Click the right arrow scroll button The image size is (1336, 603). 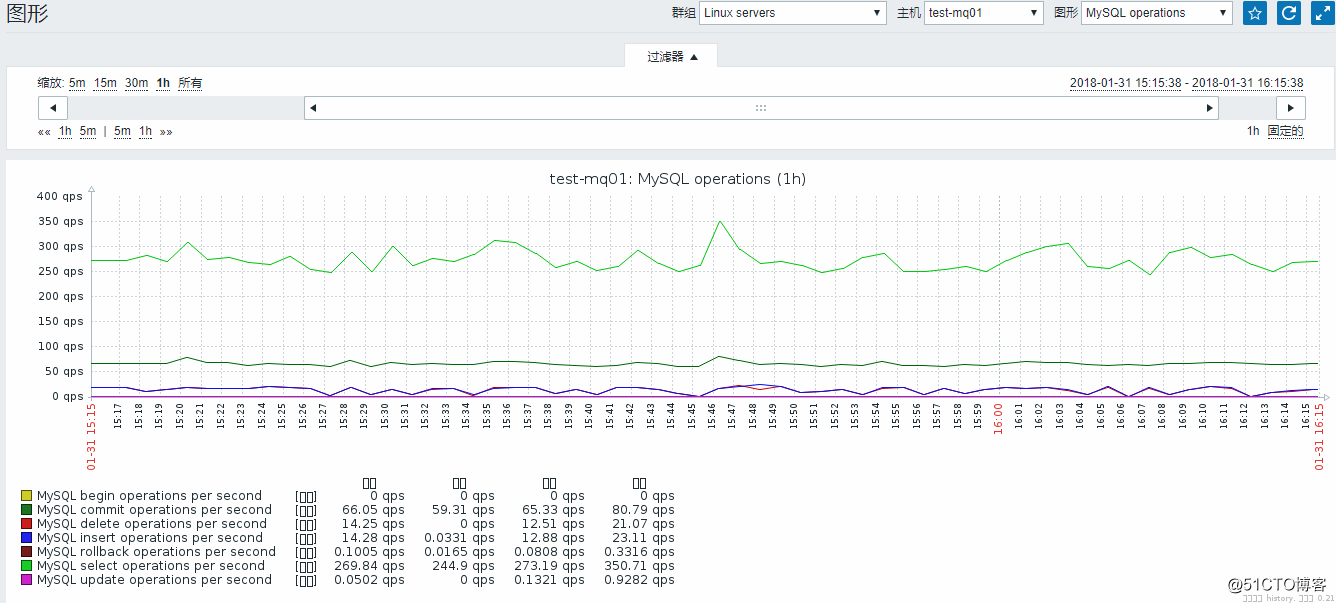pos(1291,108)
